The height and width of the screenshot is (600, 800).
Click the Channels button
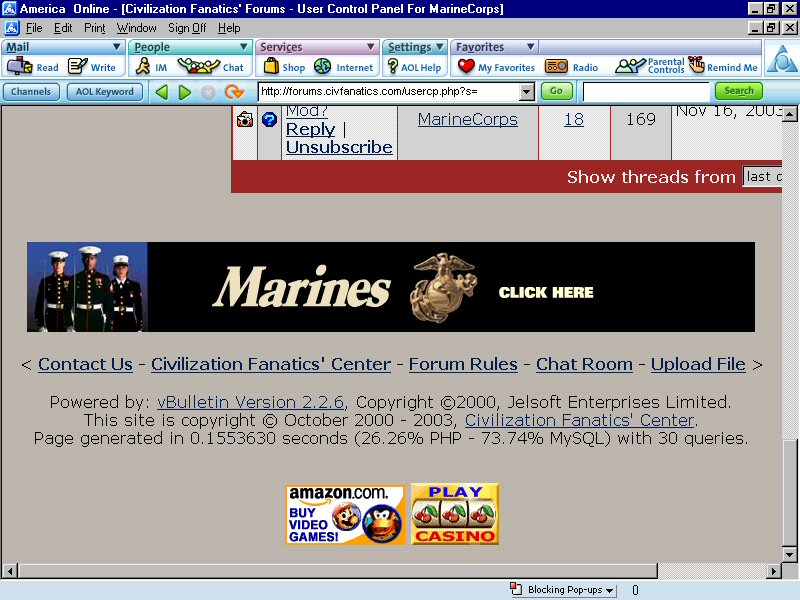click(31, 92)
